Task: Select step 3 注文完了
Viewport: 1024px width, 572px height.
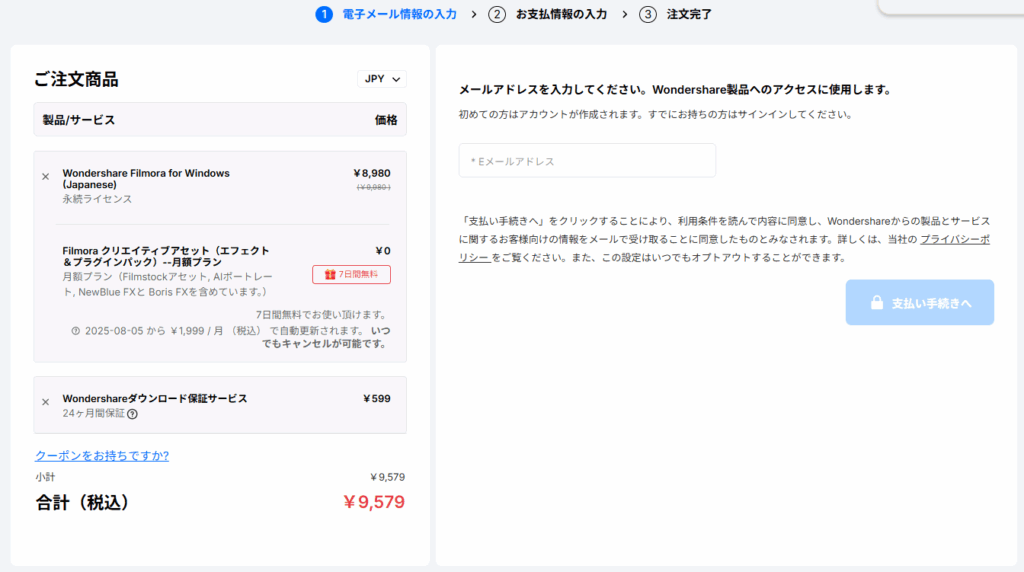Action: click(675, 14)
